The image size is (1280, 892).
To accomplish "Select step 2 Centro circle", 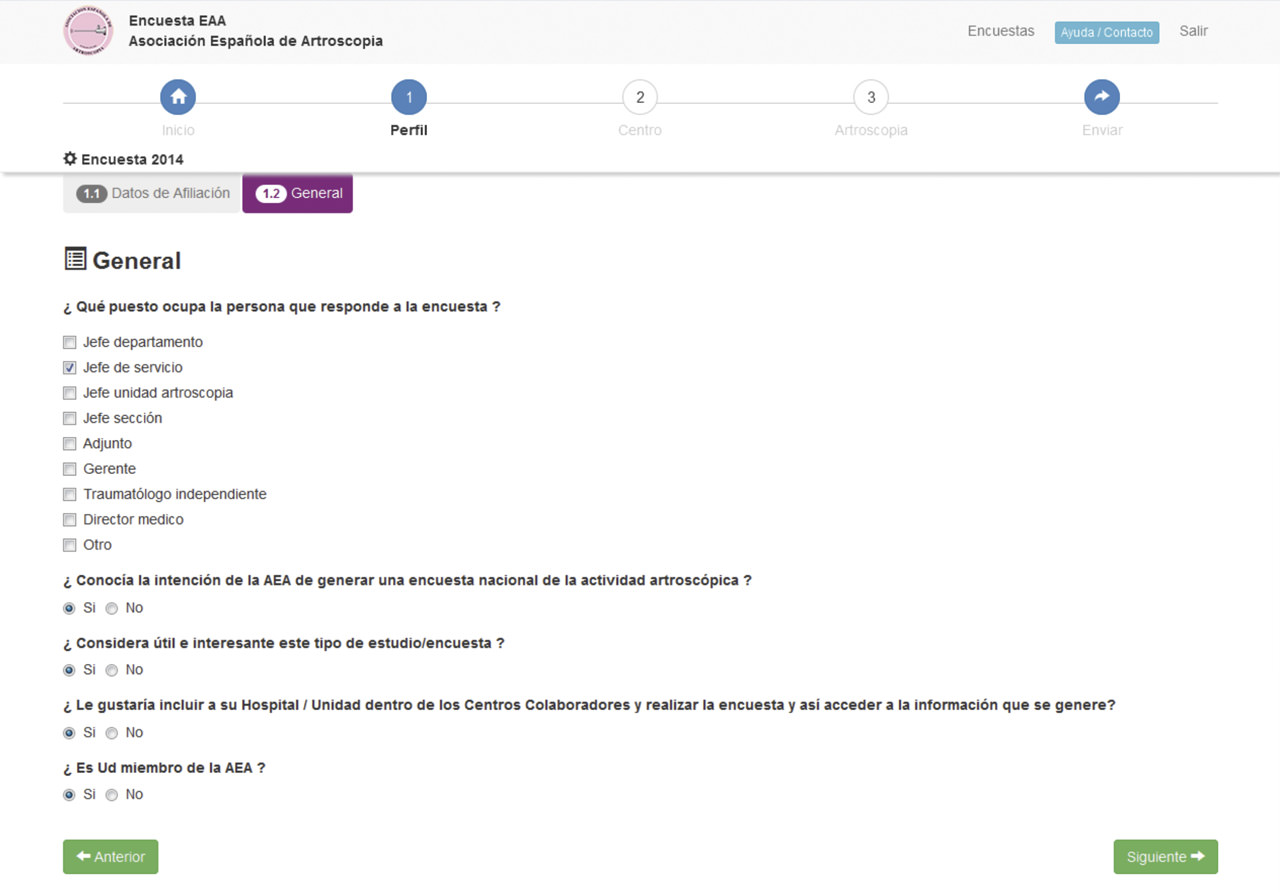I will [x=640, y=97].
